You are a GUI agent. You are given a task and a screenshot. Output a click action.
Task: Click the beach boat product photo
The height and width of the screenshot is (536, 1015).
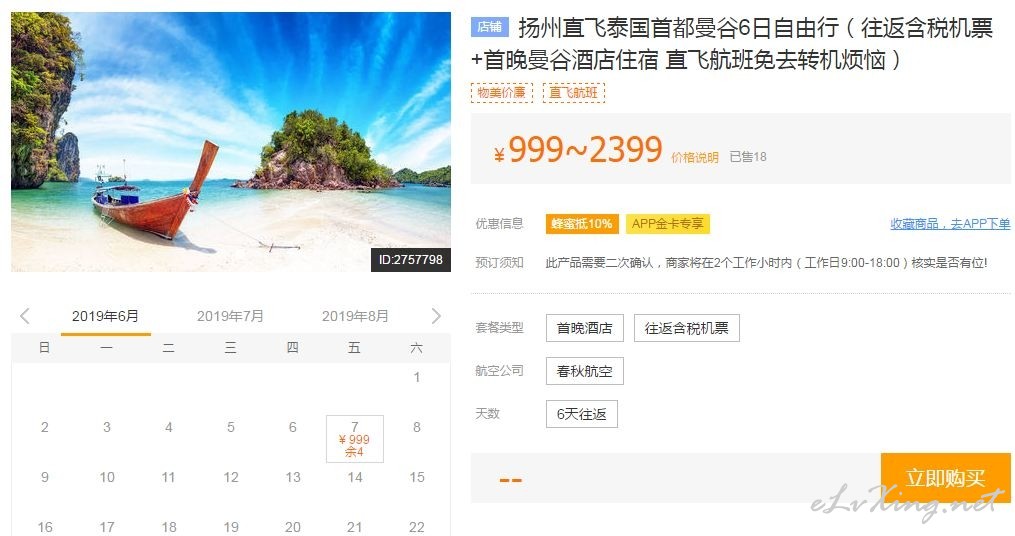pyautogui.click(x=231, y=142)
